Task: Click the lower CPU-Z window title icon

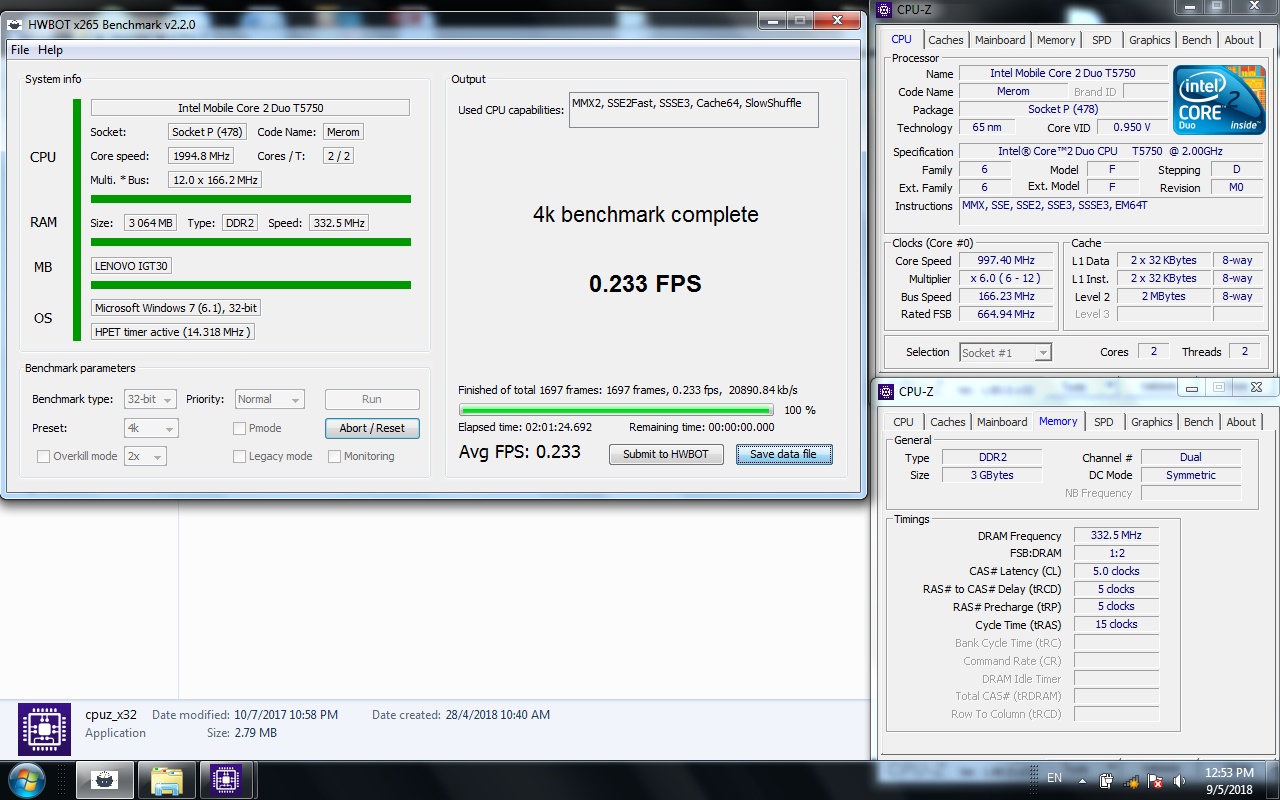Action: pyautogui.click(x=887, y=391)
